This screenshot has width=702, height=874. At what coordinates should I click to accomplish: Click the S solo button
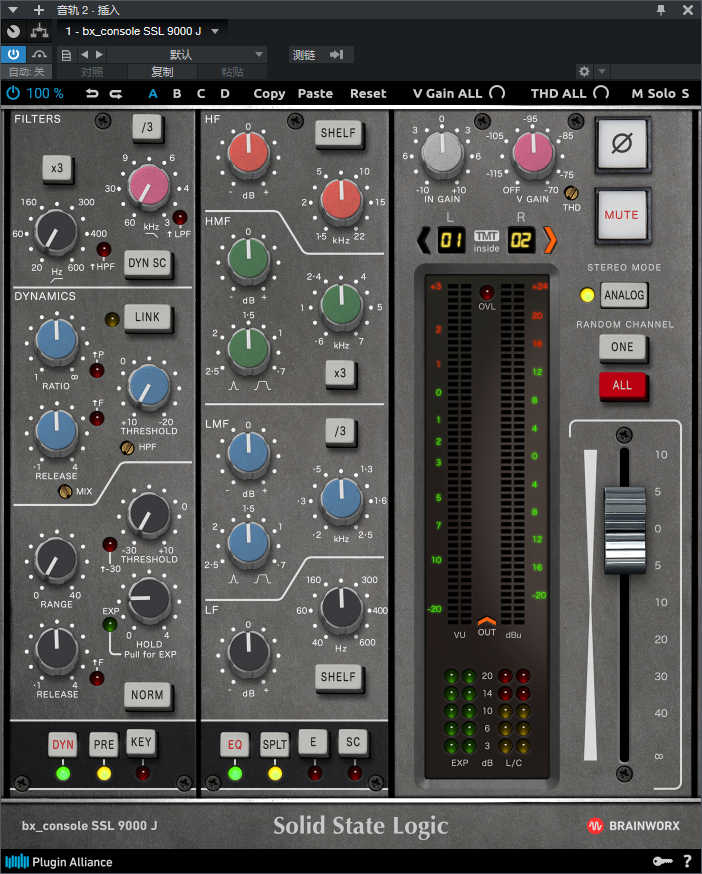685,94
